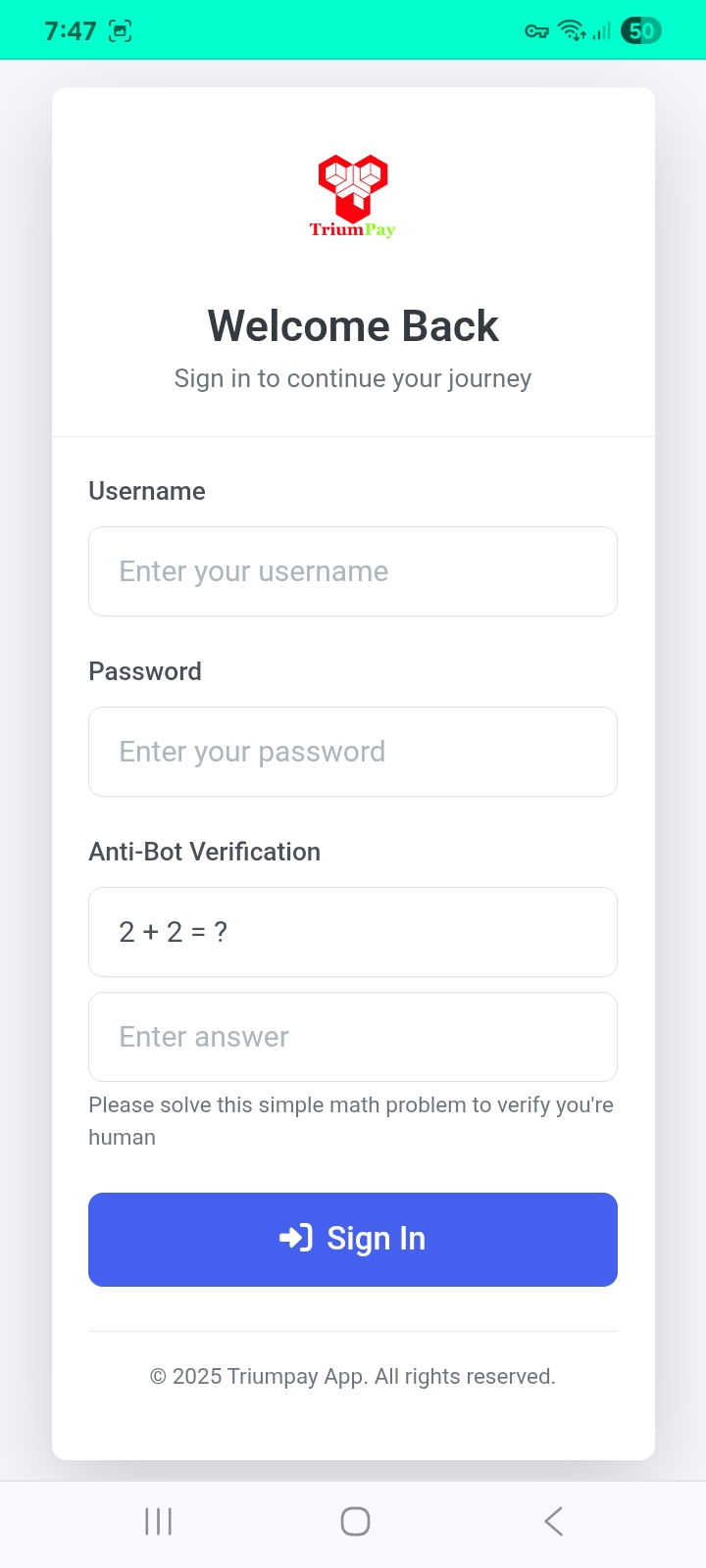Tap the VPN key status icon

coord(536,31)
